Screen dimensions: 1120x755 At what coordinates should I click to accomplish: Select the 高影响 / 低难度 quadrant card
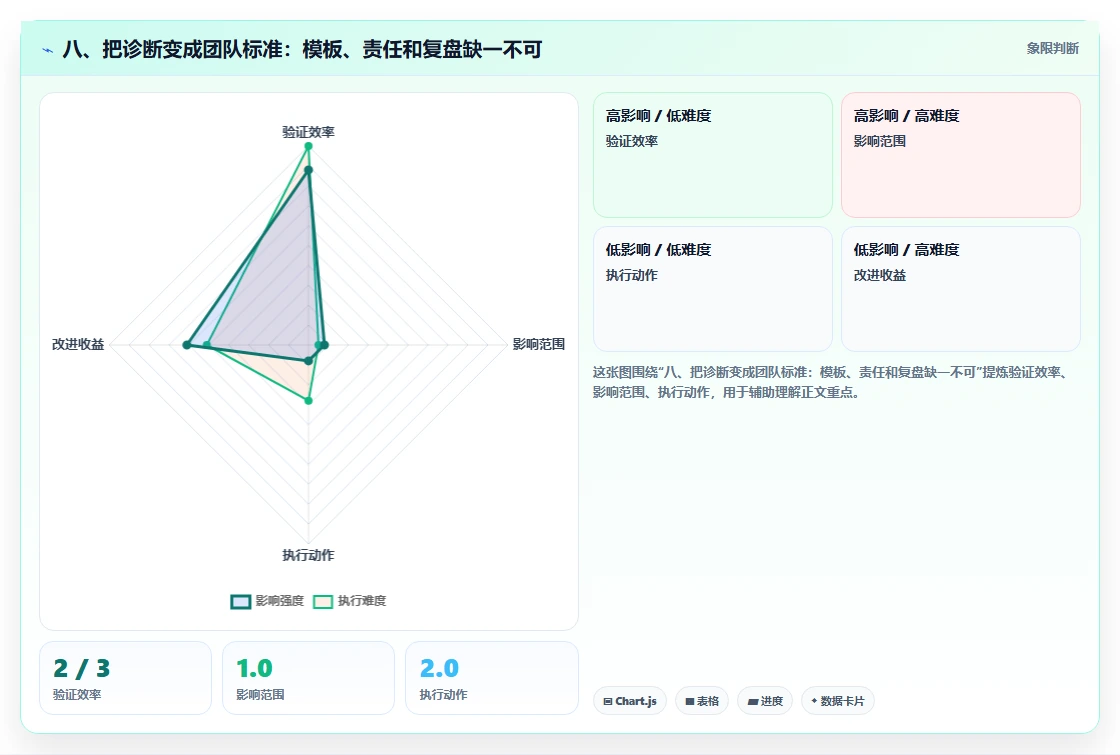click(x=713, y=155)
